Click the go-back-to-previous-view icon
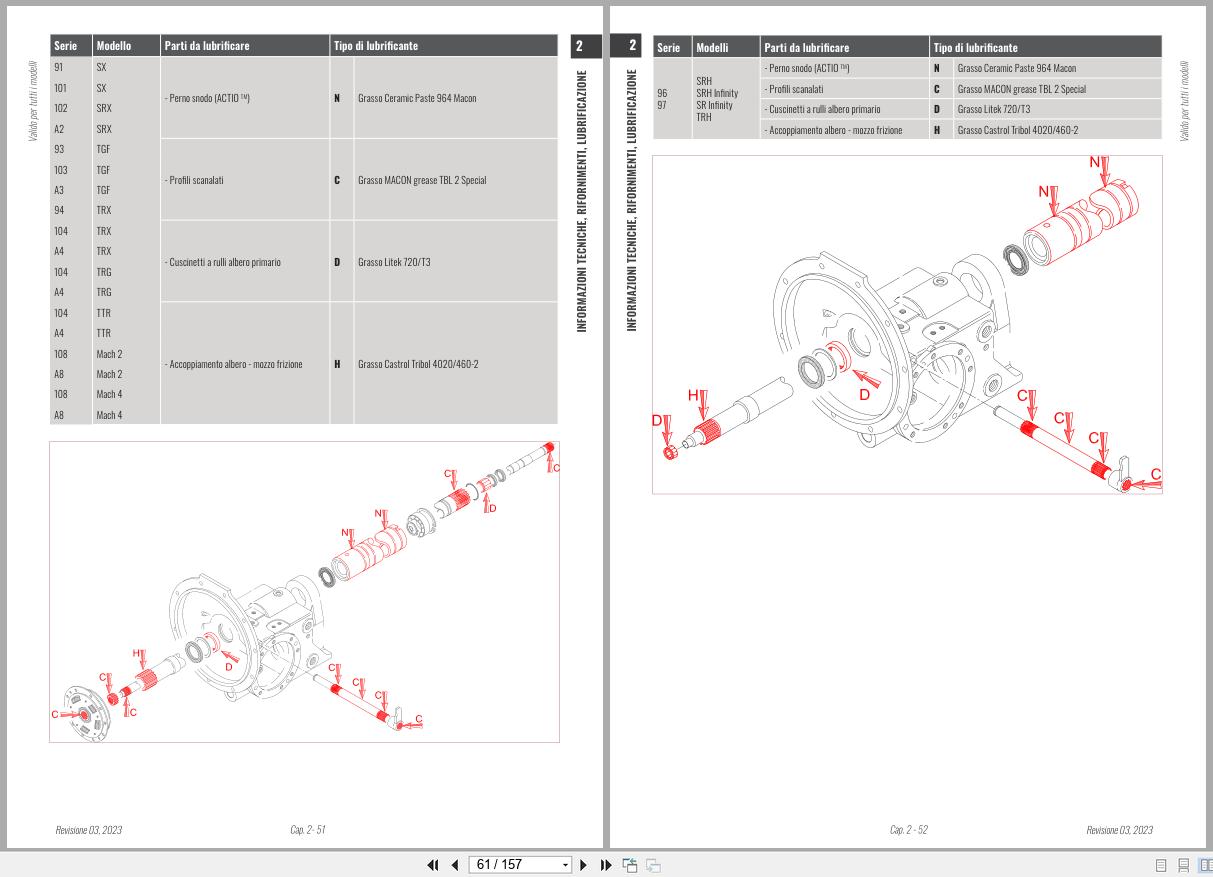This screenshot has width=1213, height=877. coord(630,865)
